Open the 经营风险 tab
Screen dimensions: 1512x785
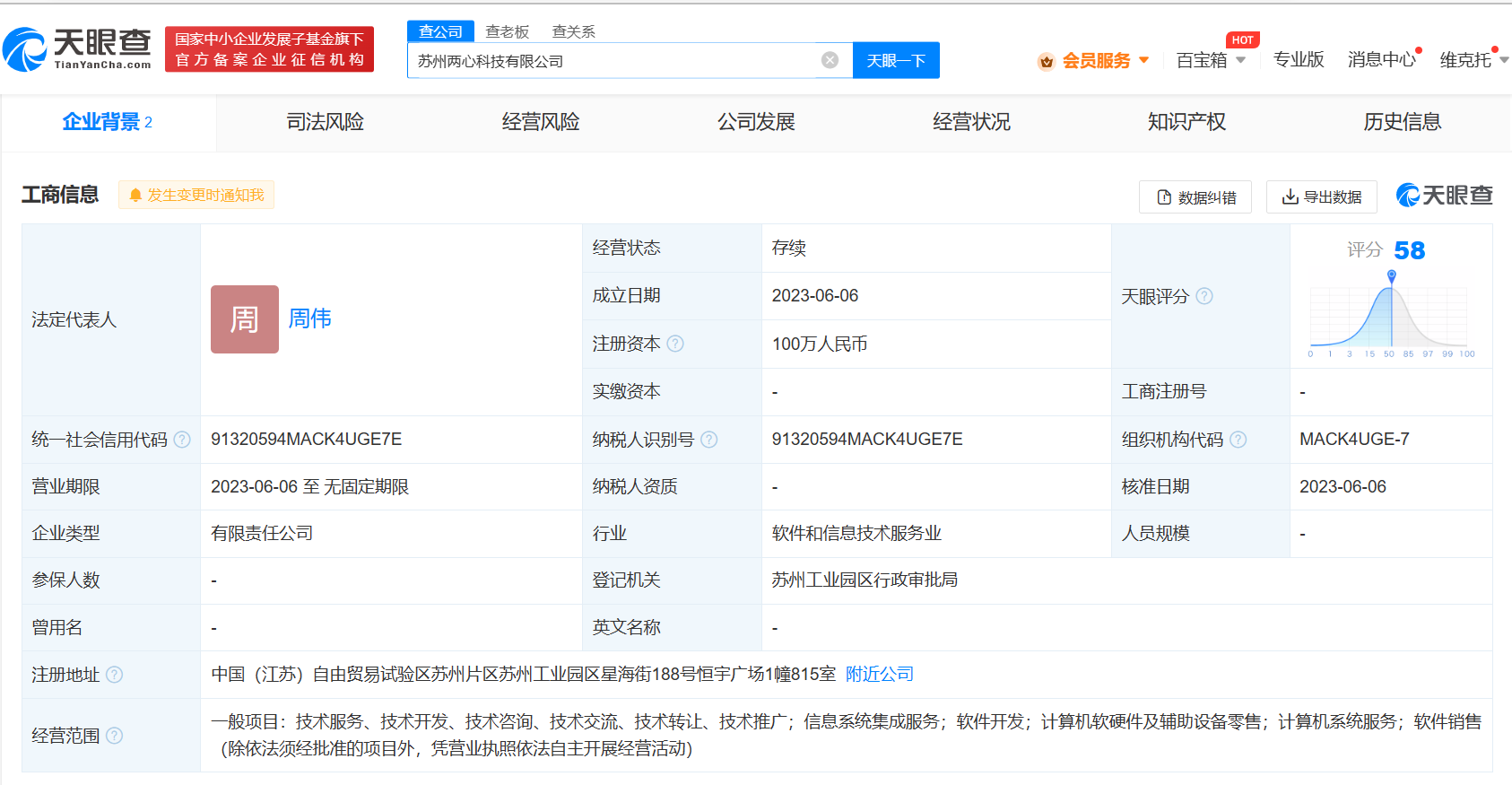point(541,122)
